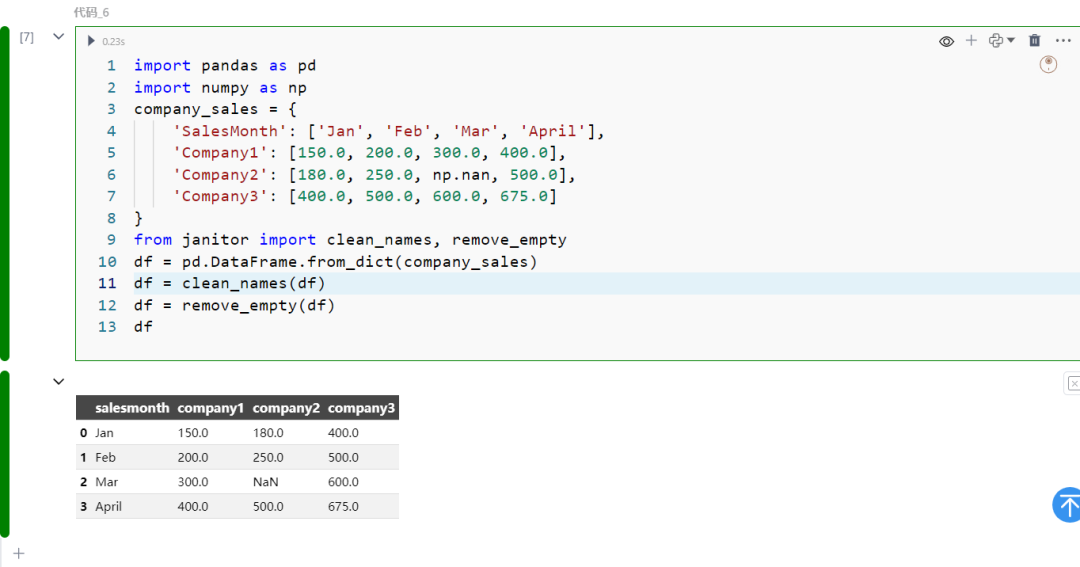Screen dimensions: 1080x567
Task: Click the salesmonth column header
Action: 132,408
